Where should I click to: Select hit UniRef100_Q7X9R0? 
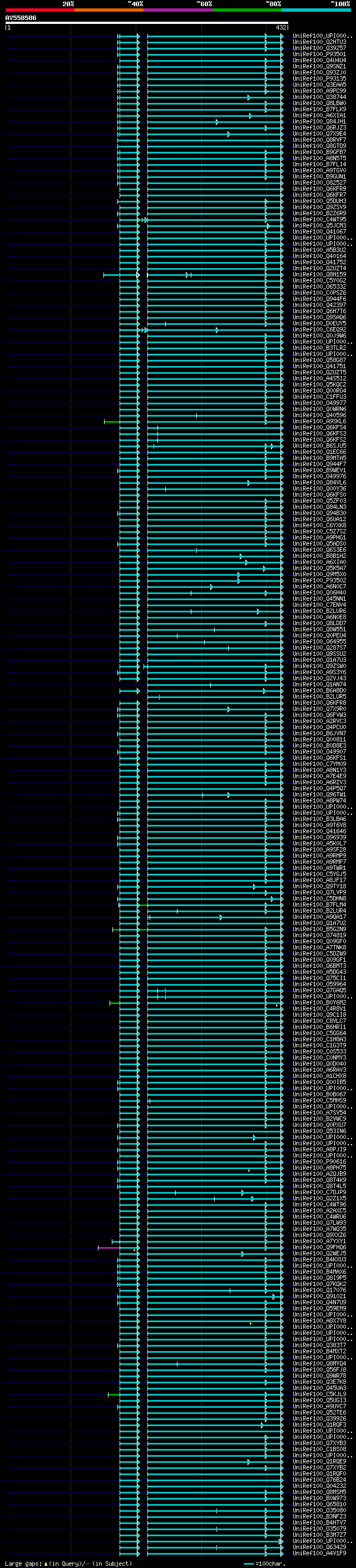(x=319, y=709)
